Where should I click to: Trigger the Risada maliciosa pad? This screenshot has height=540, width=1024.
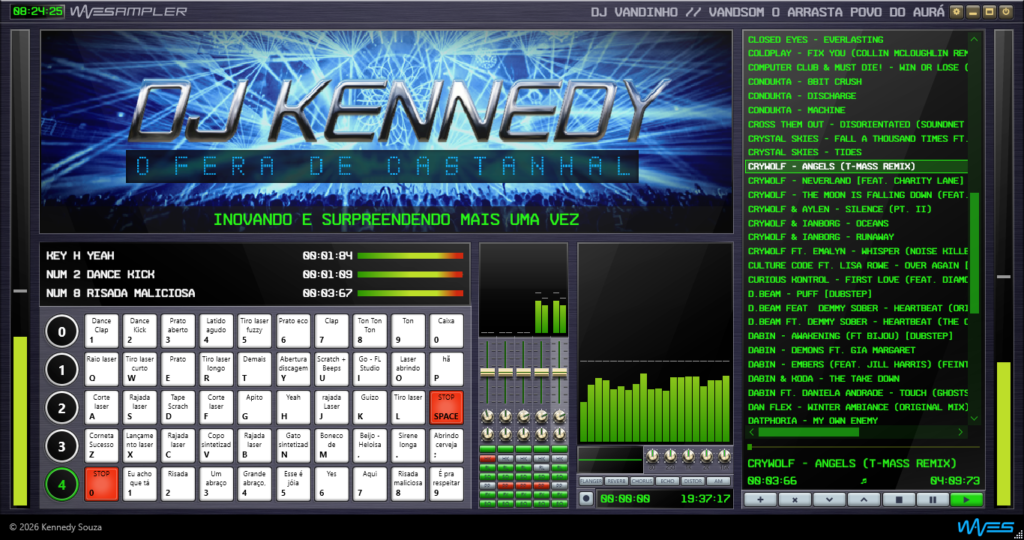tap(408, 483)
